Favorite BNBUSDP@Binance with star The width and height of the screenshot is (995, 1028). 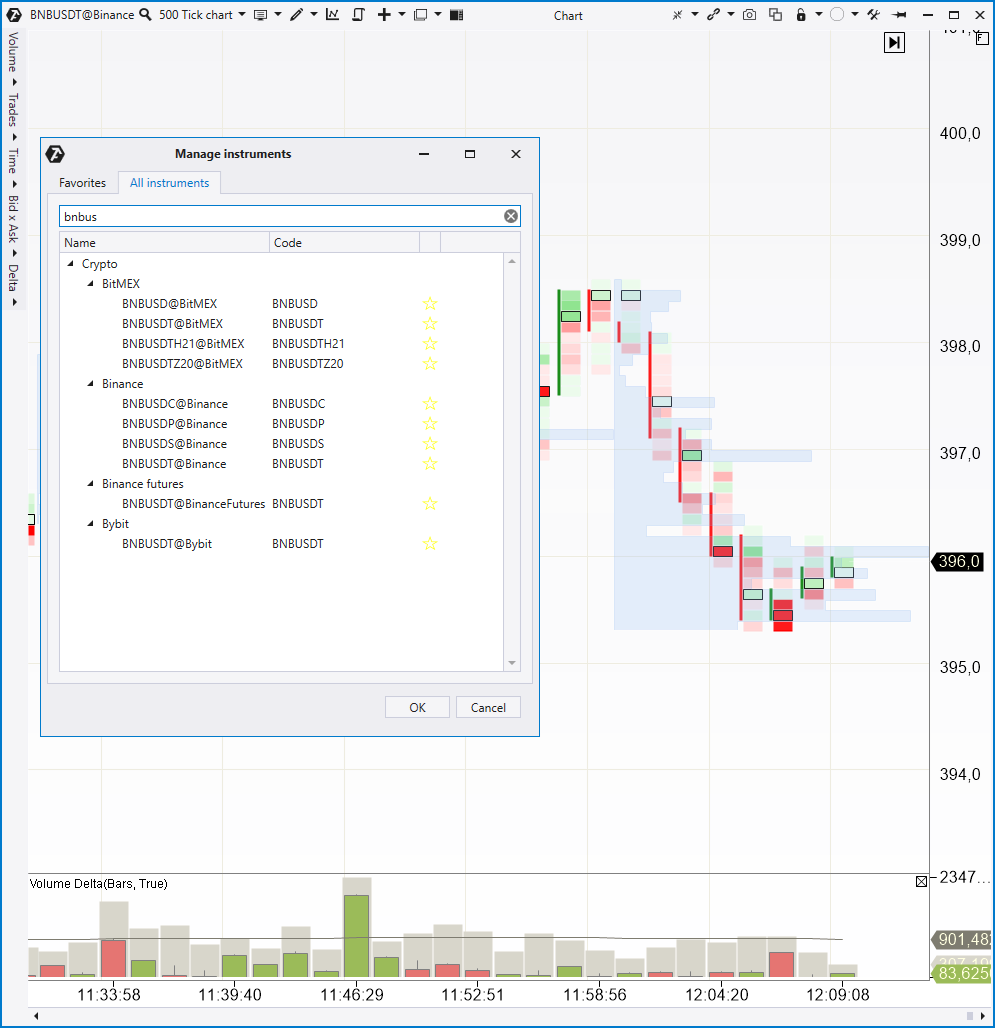[x=429, y=424]
